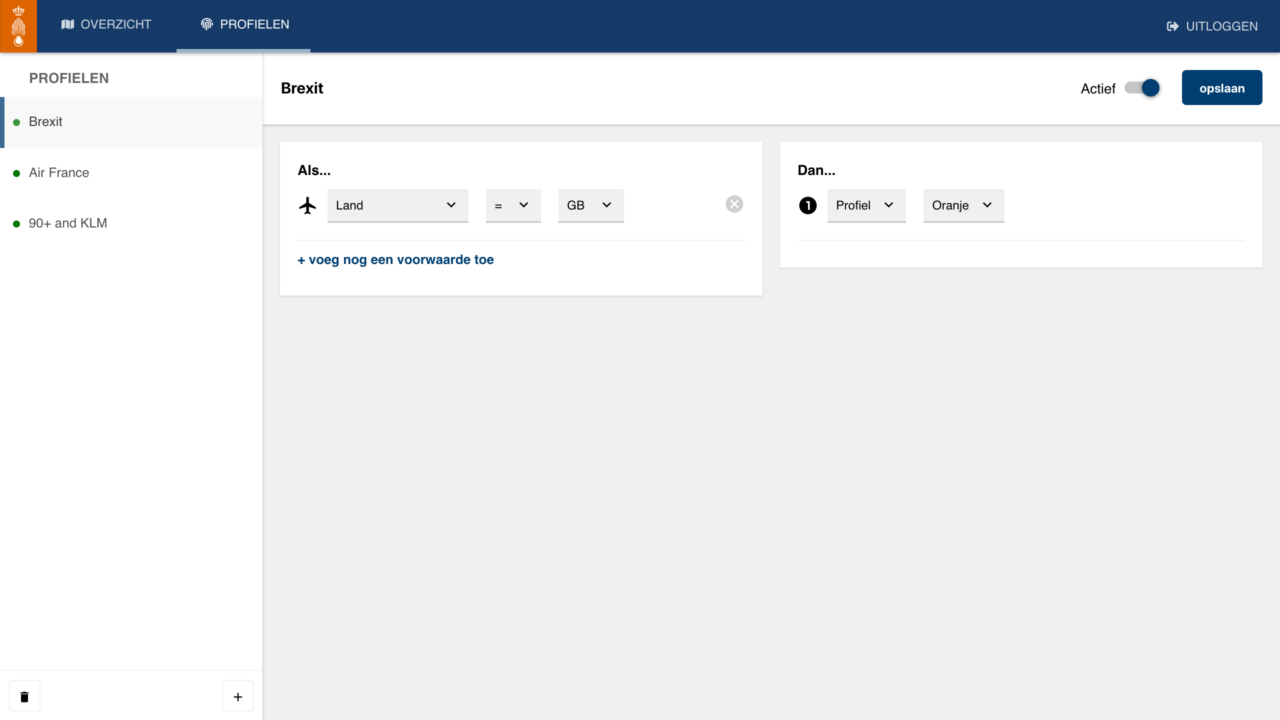Click the number 1 step badge
The image size is (1280, 720).
click(x=808, y=205)
